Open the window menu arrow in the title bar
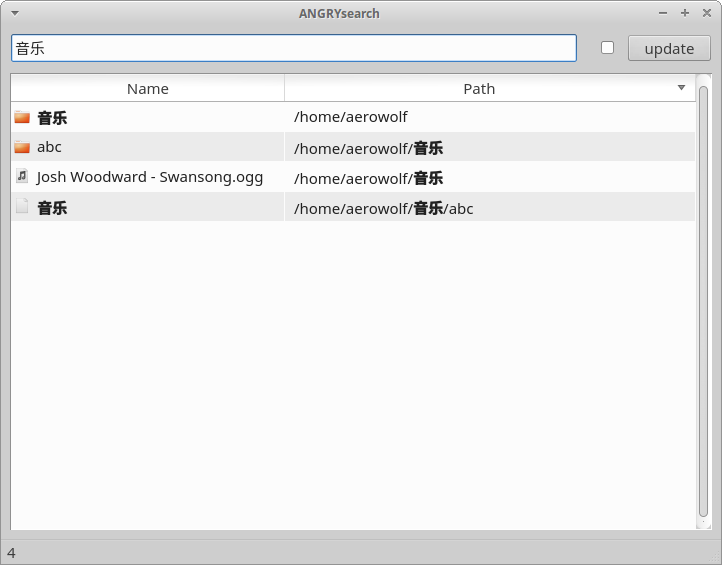Viewport: 722px width, 565px height. [x=15, y=13]
